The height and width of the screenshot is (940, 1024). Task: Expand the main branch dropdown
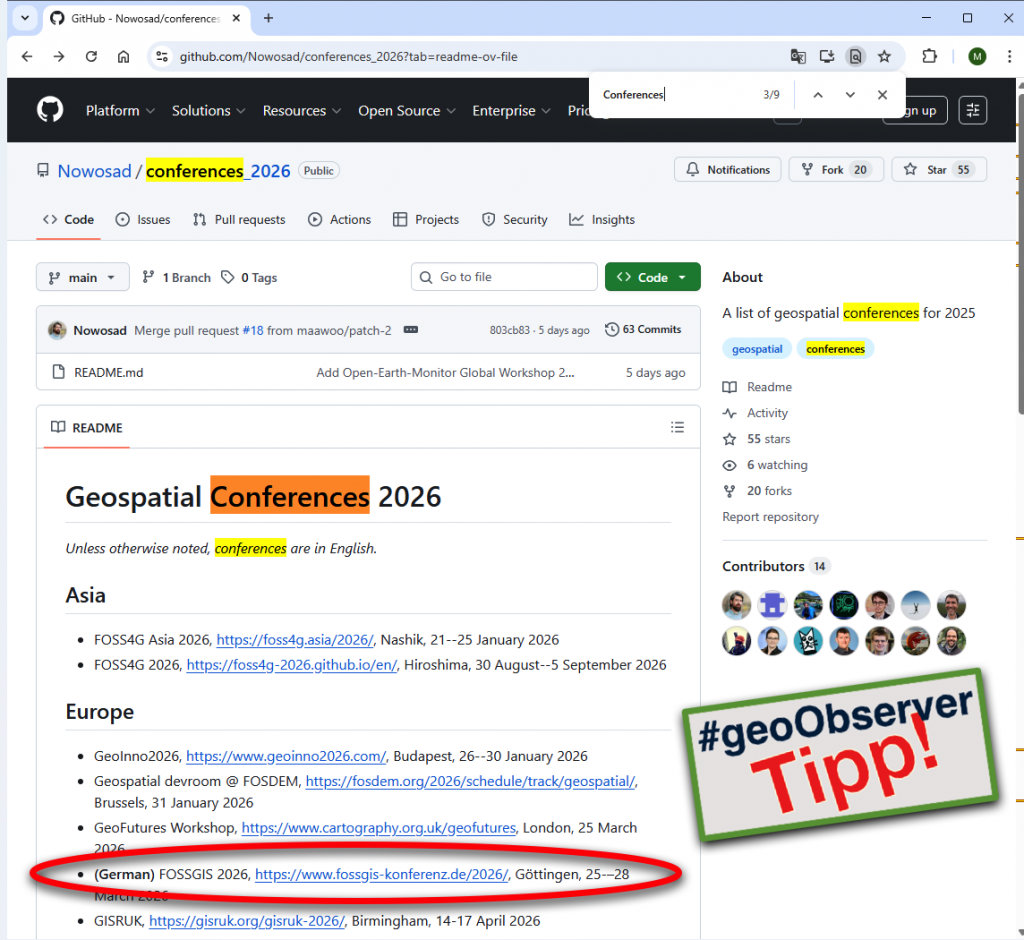coord(83,277)
